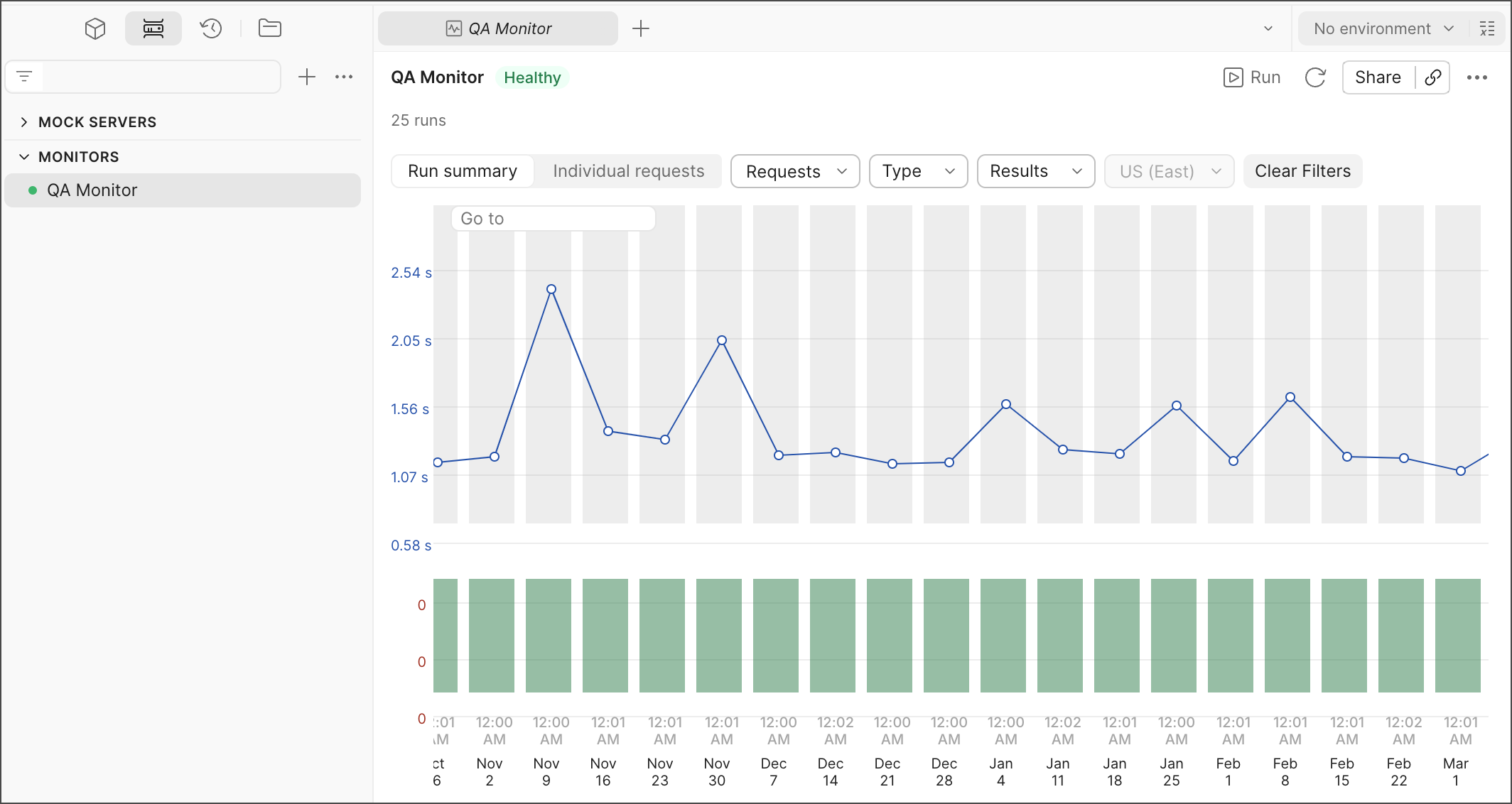1512x804 pixels.
Task: Click the refresh icon next to Run
Action: click(1315, 77)
